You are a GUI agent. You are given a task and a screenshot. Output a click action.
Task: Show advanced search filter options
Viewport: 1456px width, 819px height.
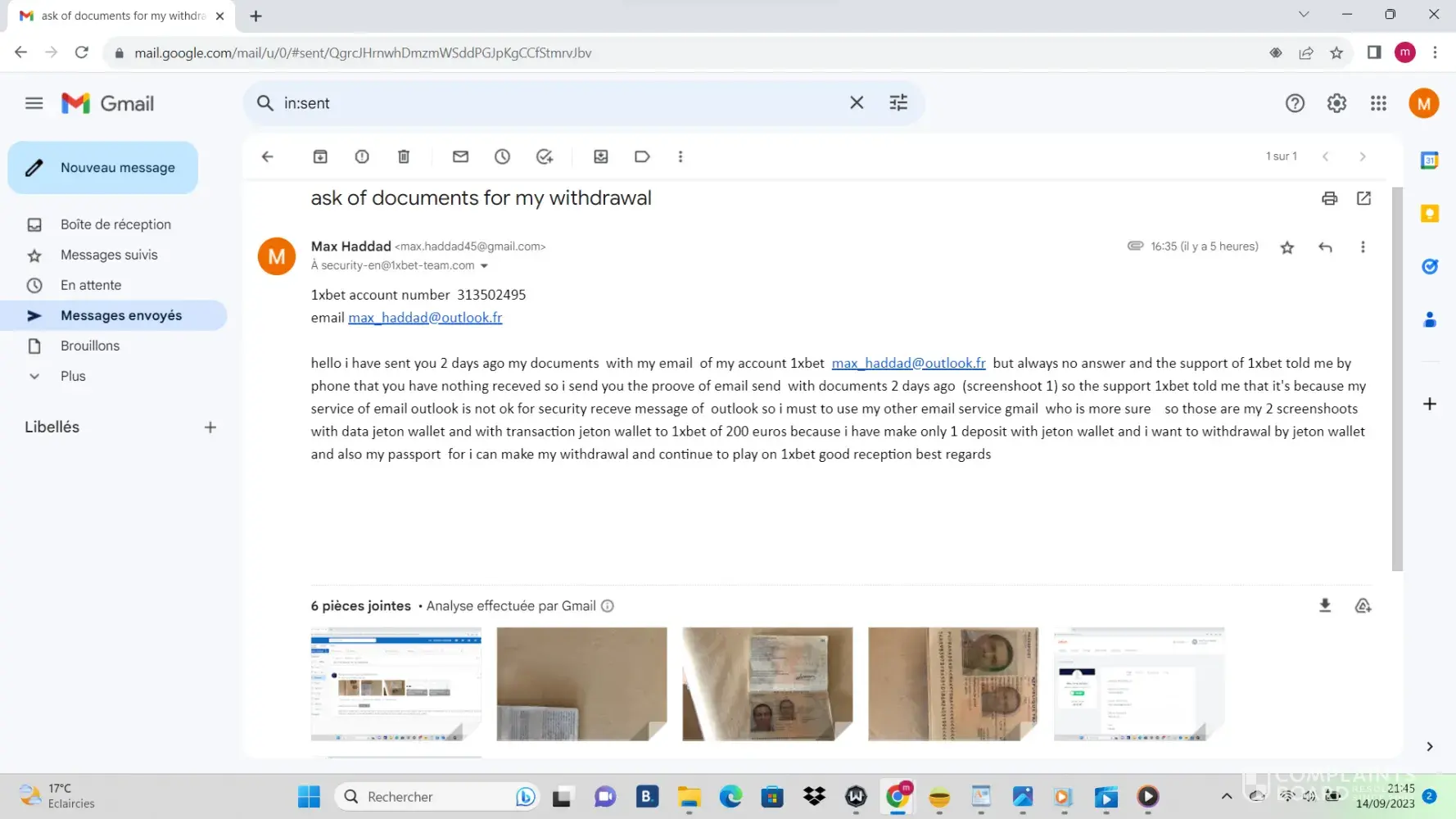pyautogui.click(x=898, y=103)
